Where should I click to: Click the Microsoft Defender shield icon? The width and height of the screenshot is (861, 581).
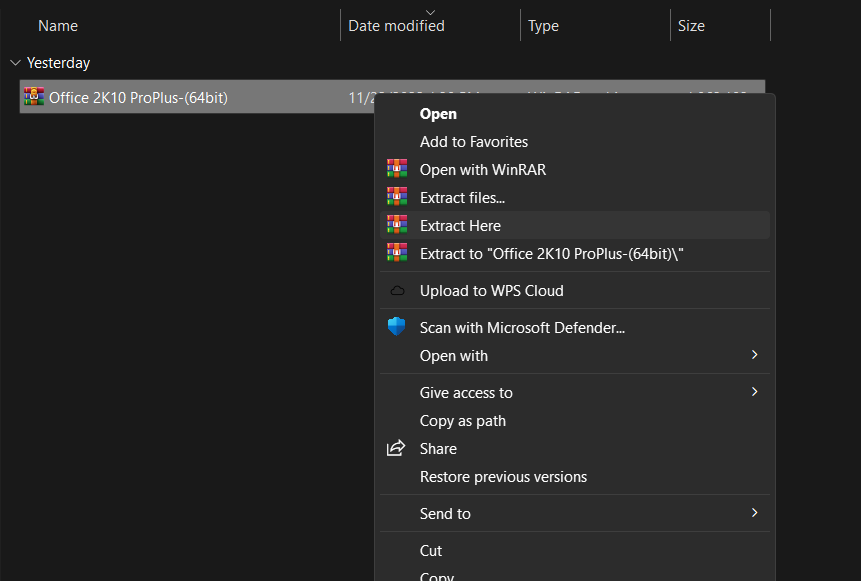(396, 327)
